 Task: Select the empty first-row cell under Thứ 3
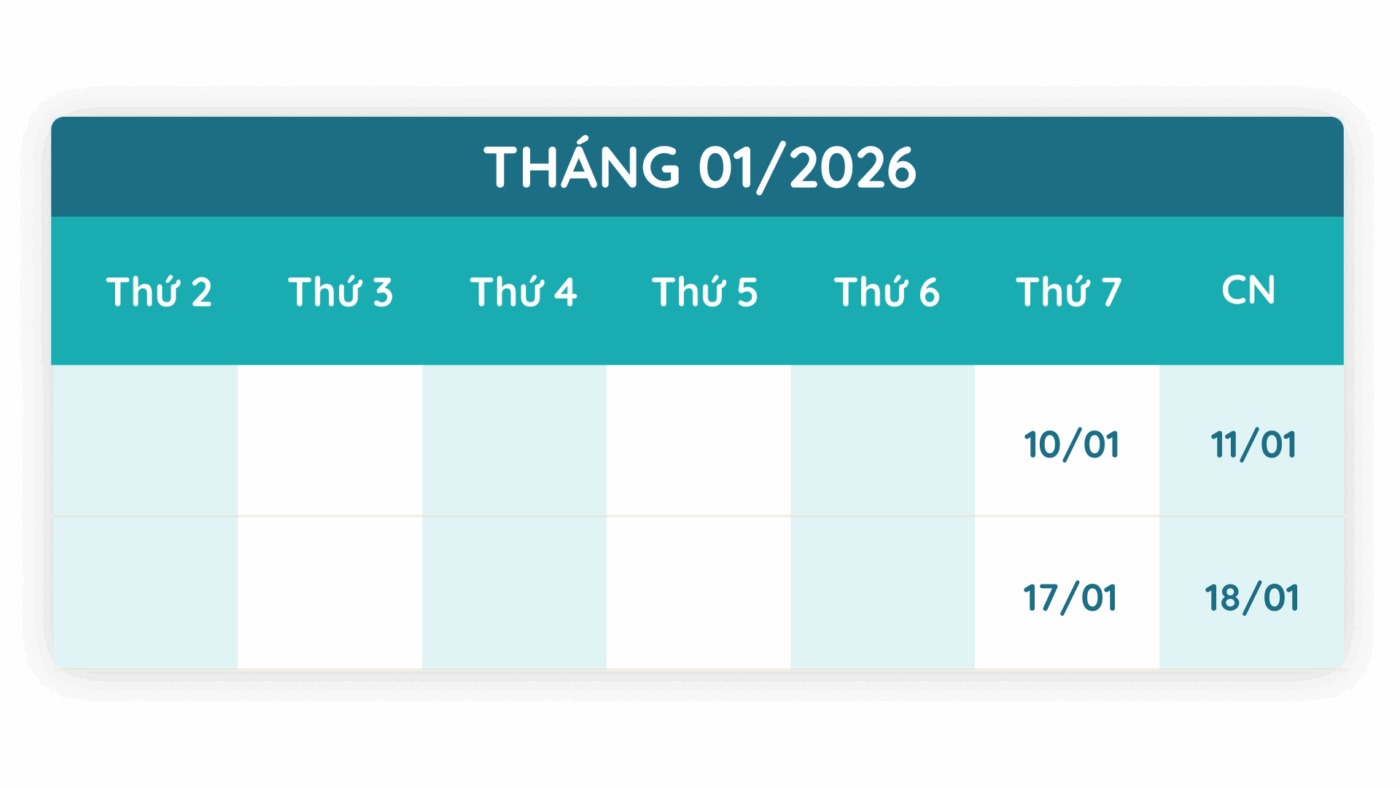(x=330, y=440)
